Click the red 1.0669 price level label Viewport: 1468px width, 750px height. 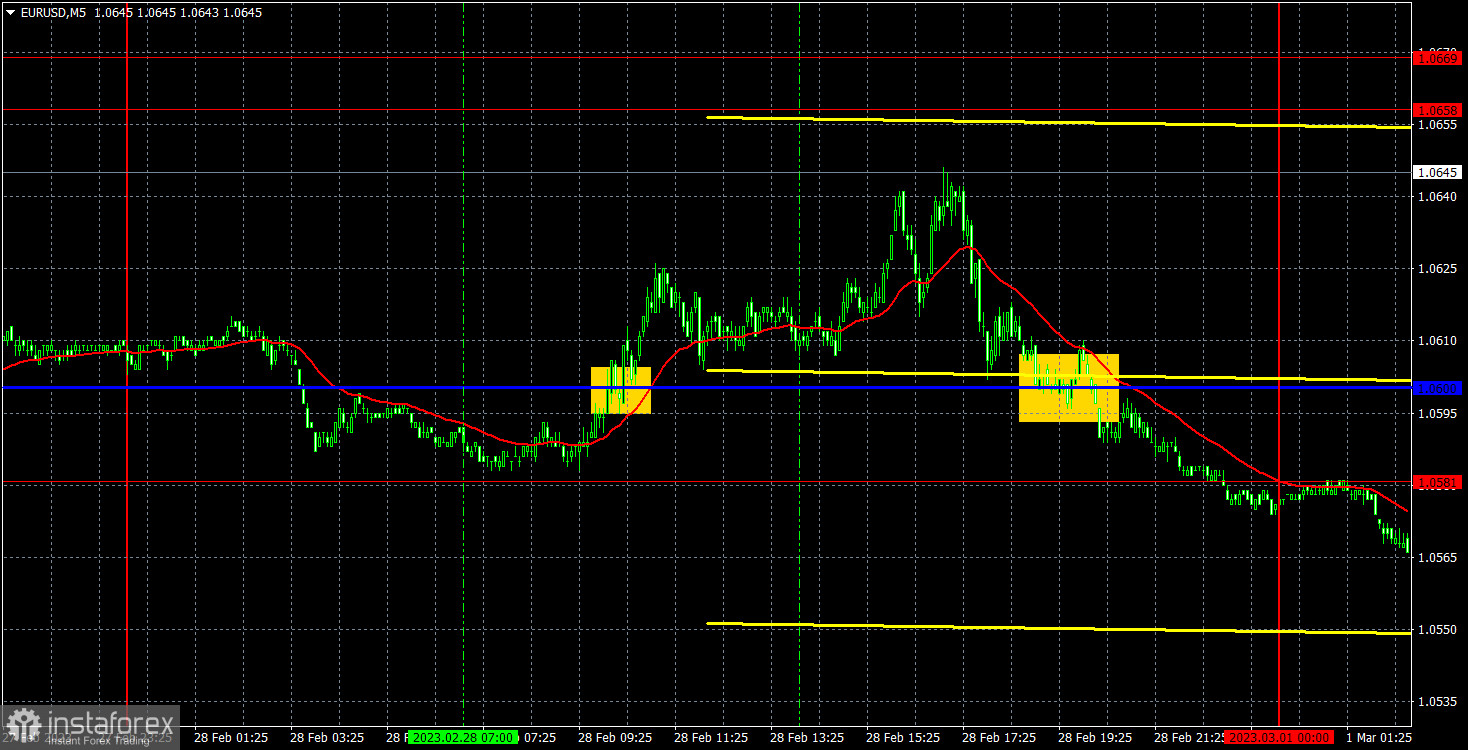point(1438,58)
